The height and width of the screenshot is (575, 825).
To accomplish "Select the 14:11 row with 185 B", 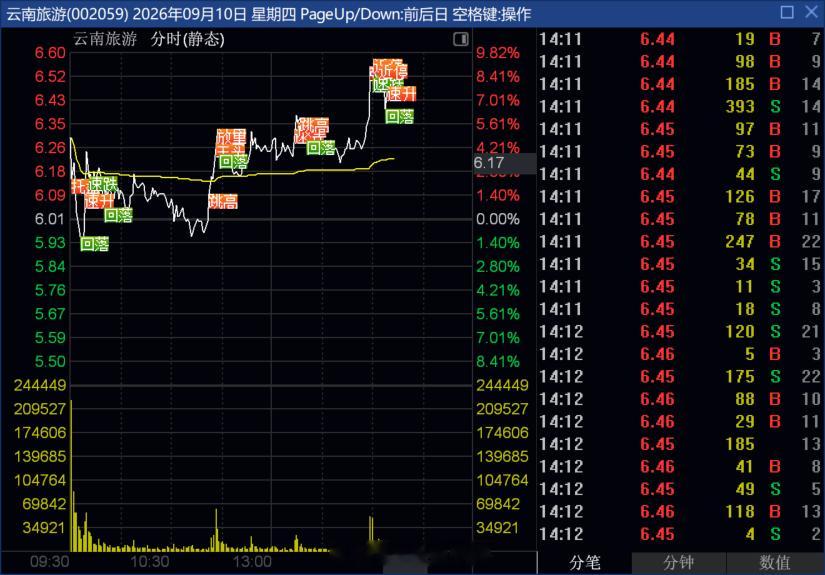I will [x=680, y=84].
